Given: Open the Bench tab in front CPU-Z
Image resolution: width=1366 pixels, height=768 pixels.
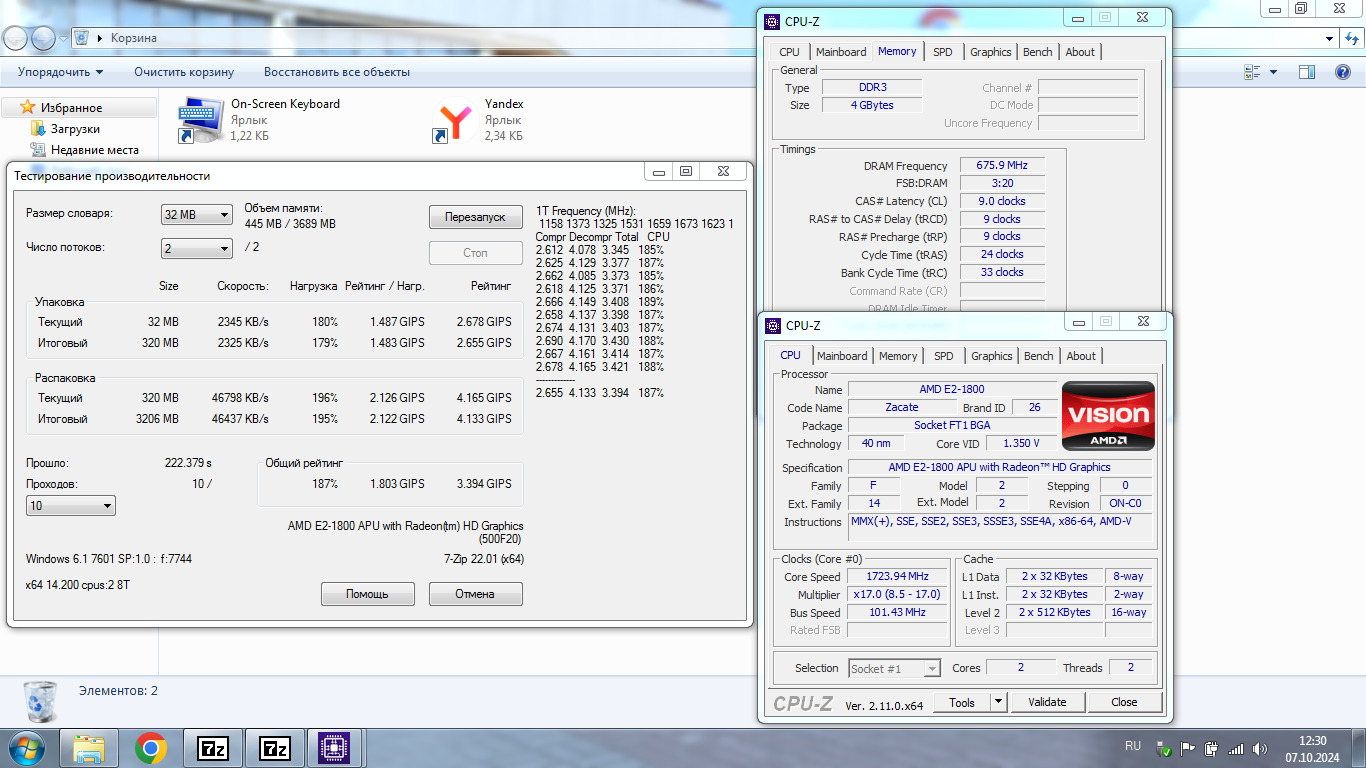Looking at the screenshot, I should click(x=1039, y=356).
